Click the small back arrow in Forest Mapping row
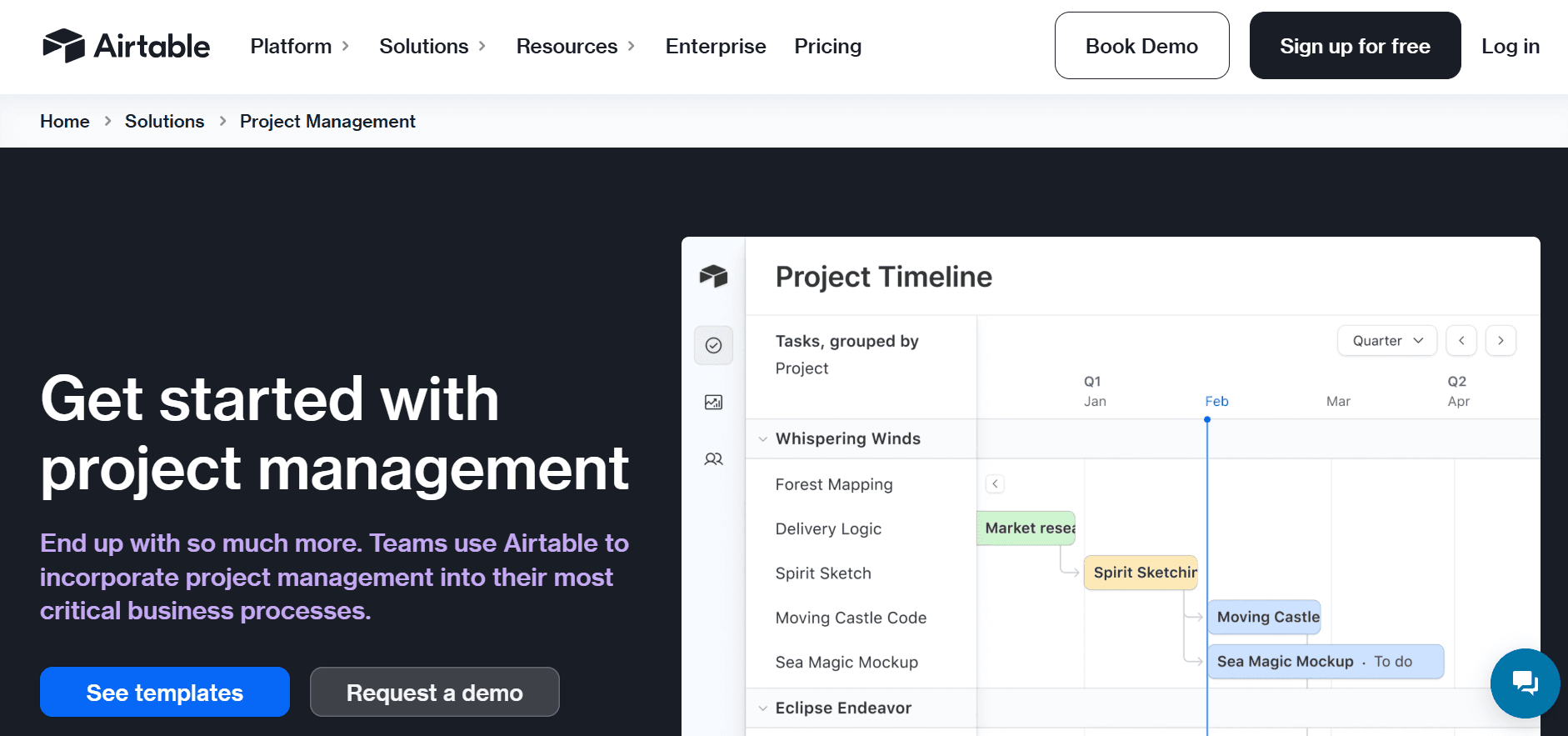 pos(995,483)
